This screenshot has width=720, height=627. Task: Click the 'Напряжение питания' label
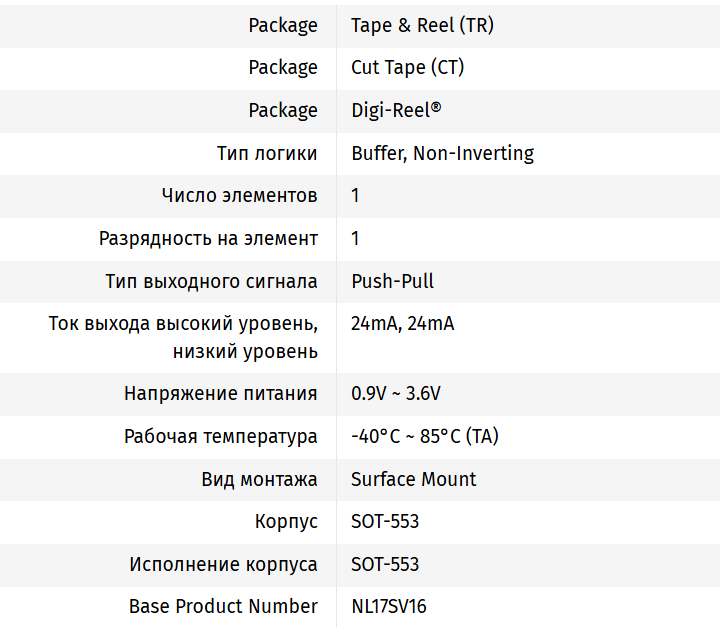coord(221,393)
